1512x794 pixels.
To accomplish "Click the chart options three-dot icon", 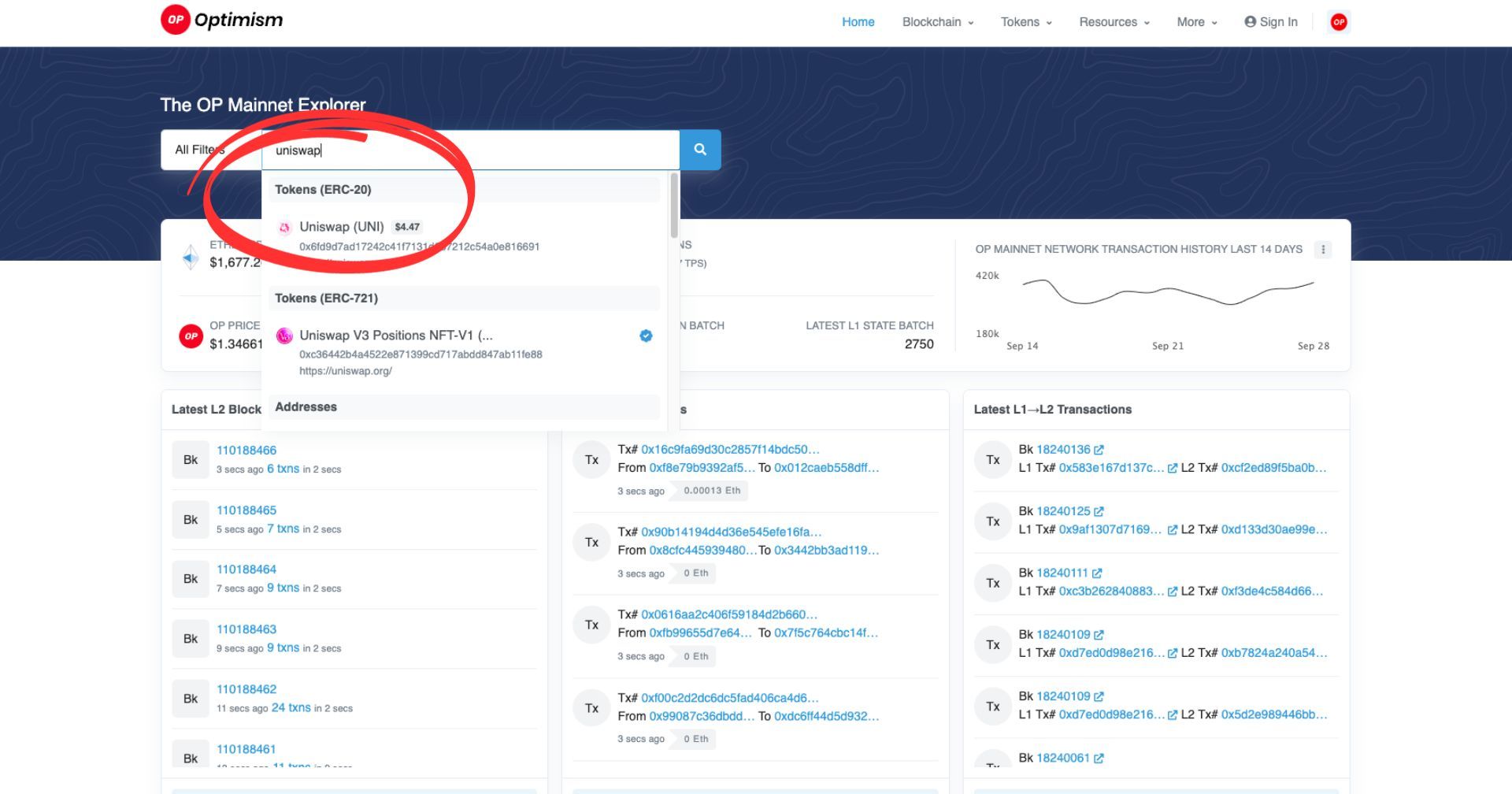I will 1323,250.
